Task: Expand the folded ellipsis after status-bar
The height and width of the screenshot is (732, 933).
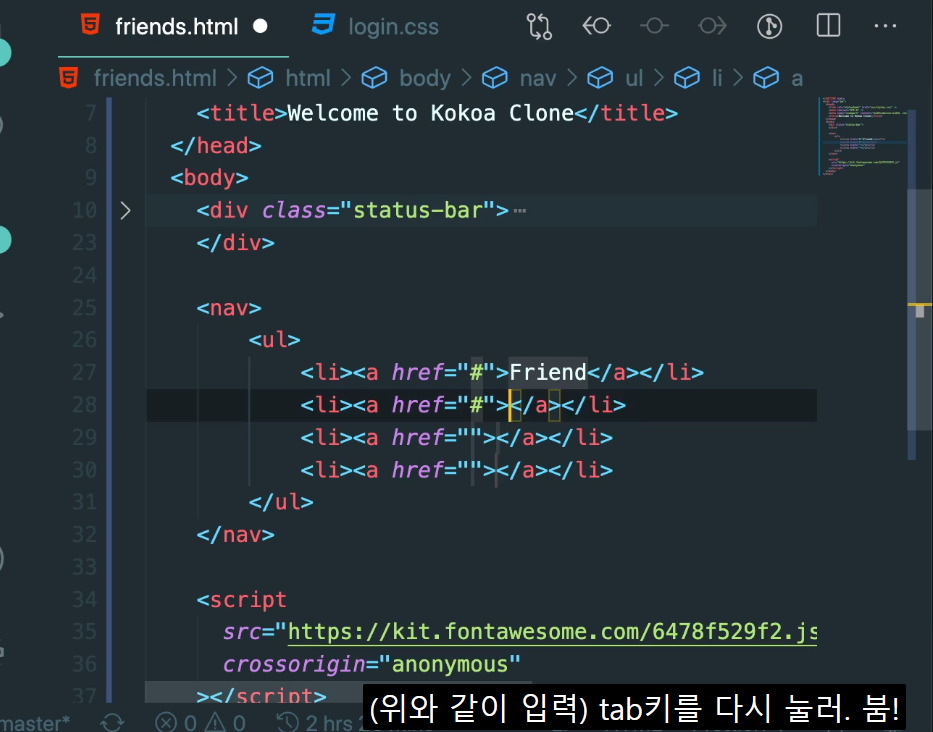Action: point(519,211)
